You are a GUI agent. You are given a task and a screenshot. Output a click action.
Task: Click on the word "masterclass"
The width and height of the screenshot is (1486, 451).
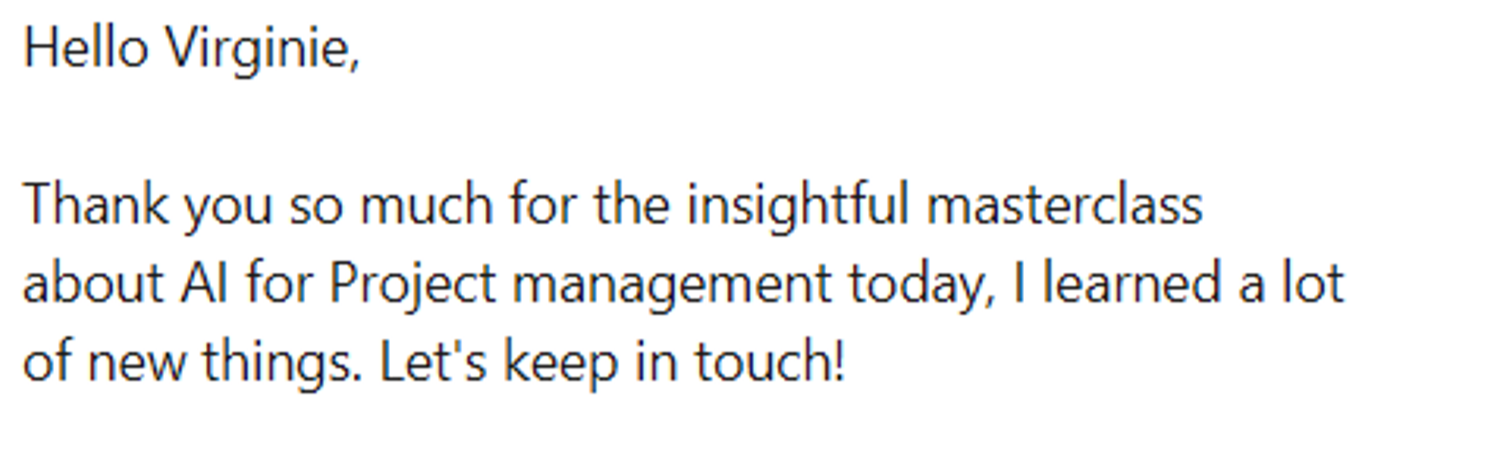click(x=1064, y=205)
